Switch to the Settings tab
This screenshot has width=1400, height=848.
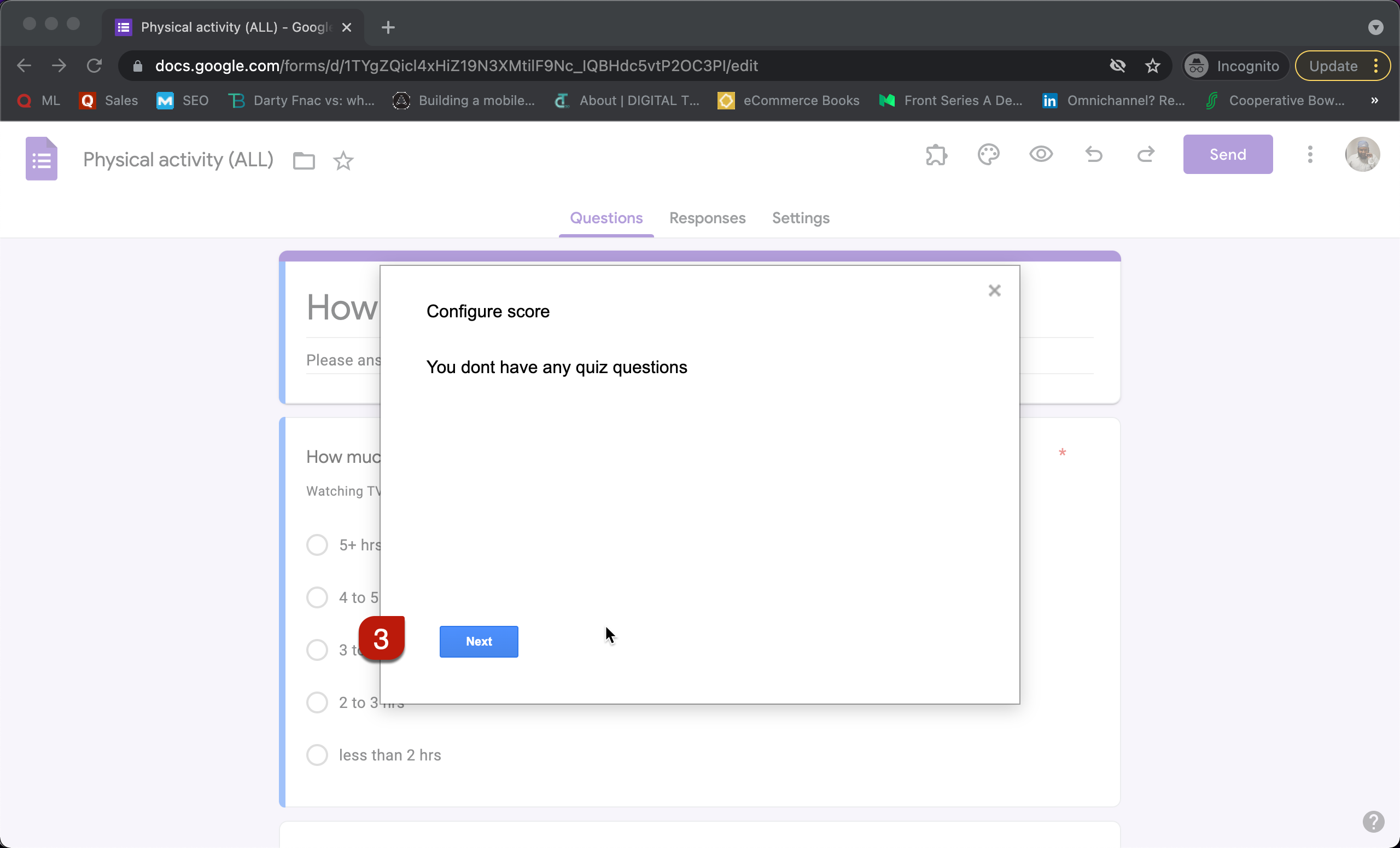(801, 218)
